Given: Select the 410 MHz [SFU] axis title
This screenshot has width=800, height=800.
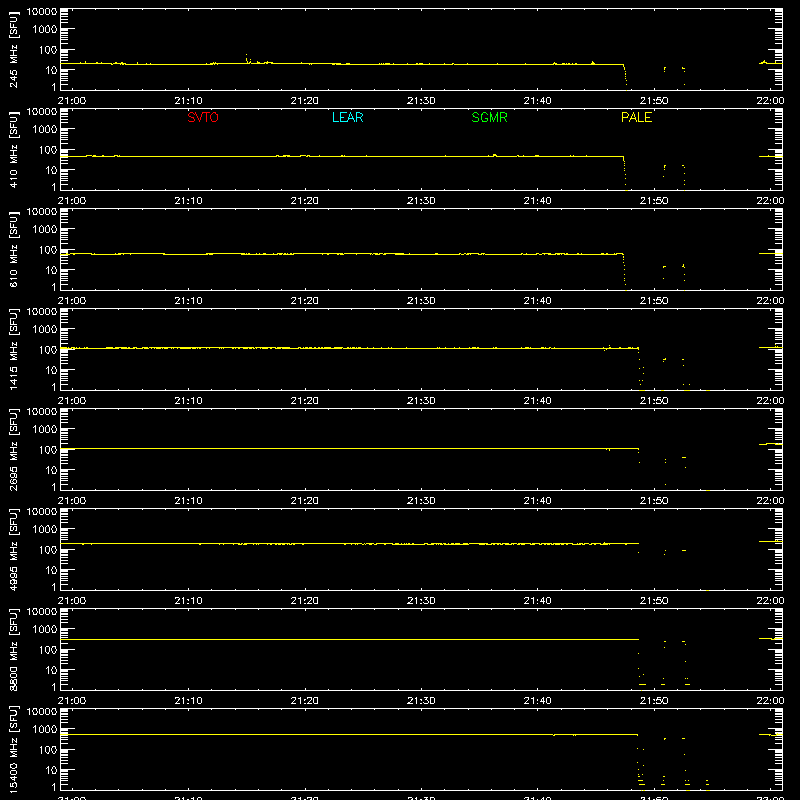Looking at the screenshot, I should [x=13, y=149].
